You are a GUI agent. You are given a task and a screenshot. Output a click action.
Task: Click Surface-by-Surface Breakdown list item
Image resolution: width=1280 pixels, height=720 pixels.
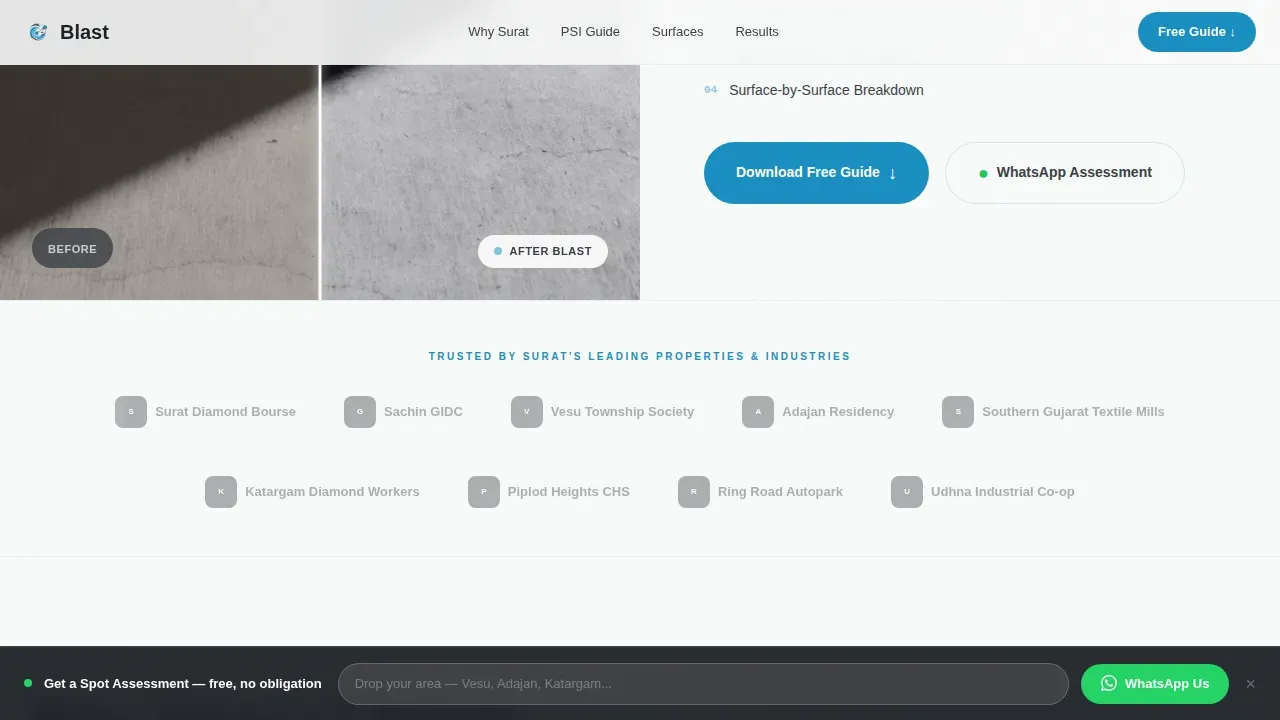826,90
